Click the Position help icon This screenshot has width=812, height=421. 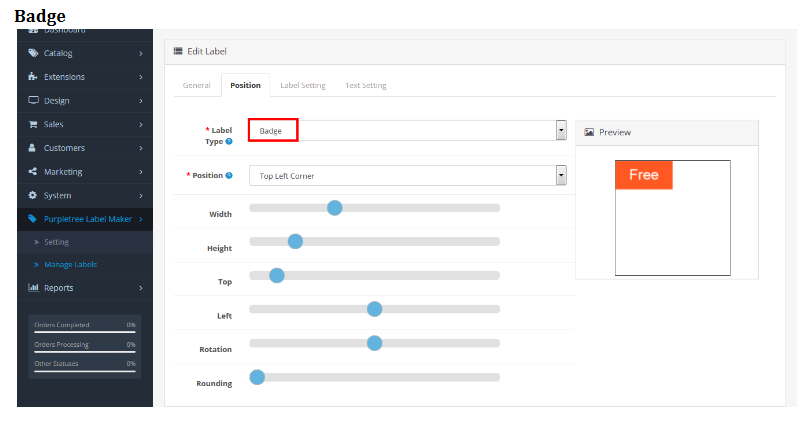tap(229, 176)
